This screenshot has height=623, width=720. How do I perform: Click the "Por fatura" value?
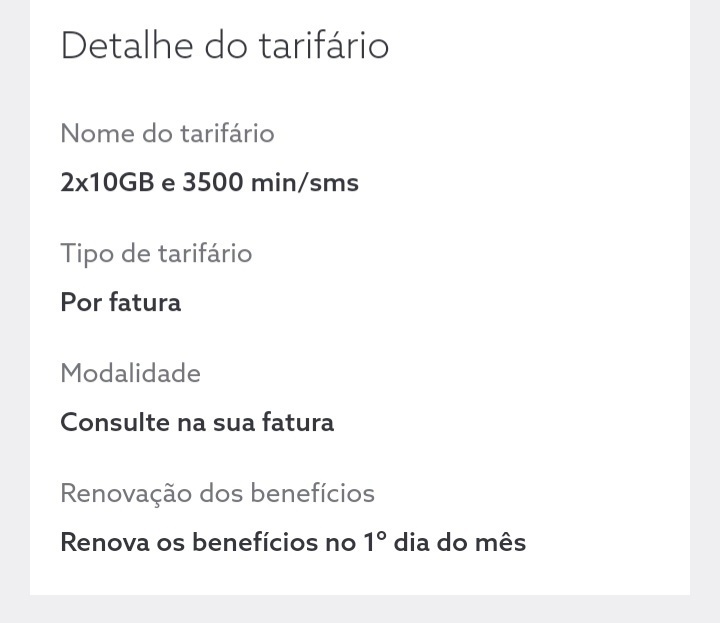pyautogui.click(x=120, y=303)
